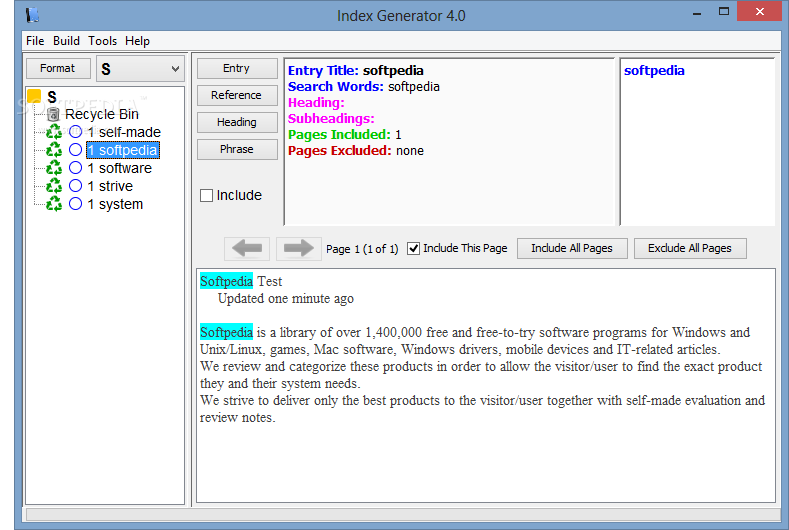Select the S root node in tree

[x=52, y=96]
